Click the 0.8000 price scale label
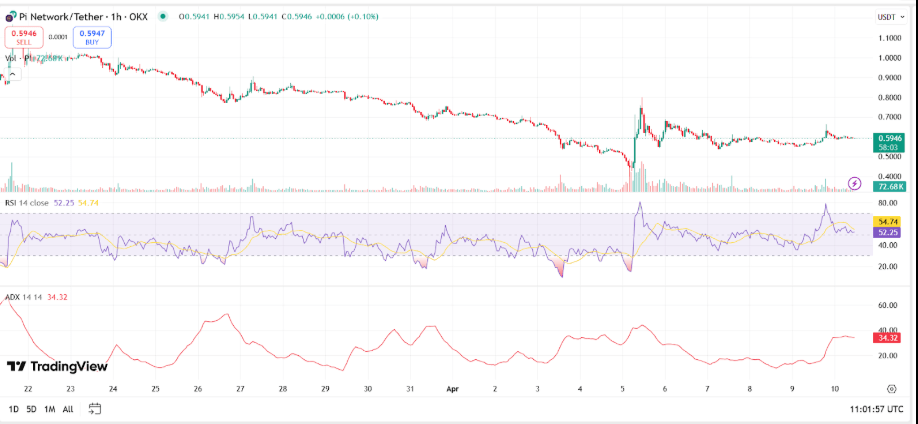The width and height of the screenshot is (918, 424). [889, 98]
